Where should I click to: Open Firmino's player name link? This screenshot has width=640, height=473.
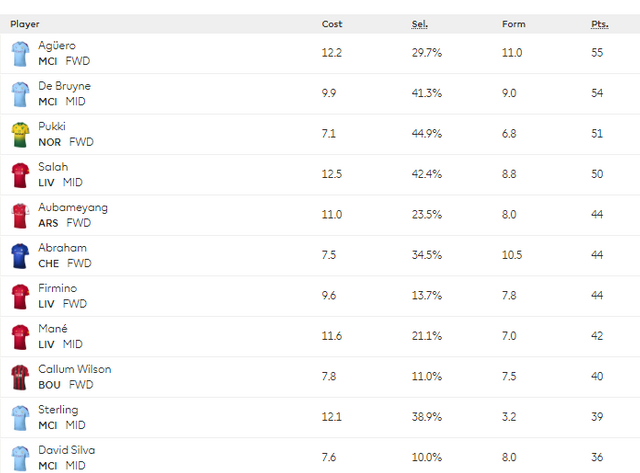click(58, 288)
